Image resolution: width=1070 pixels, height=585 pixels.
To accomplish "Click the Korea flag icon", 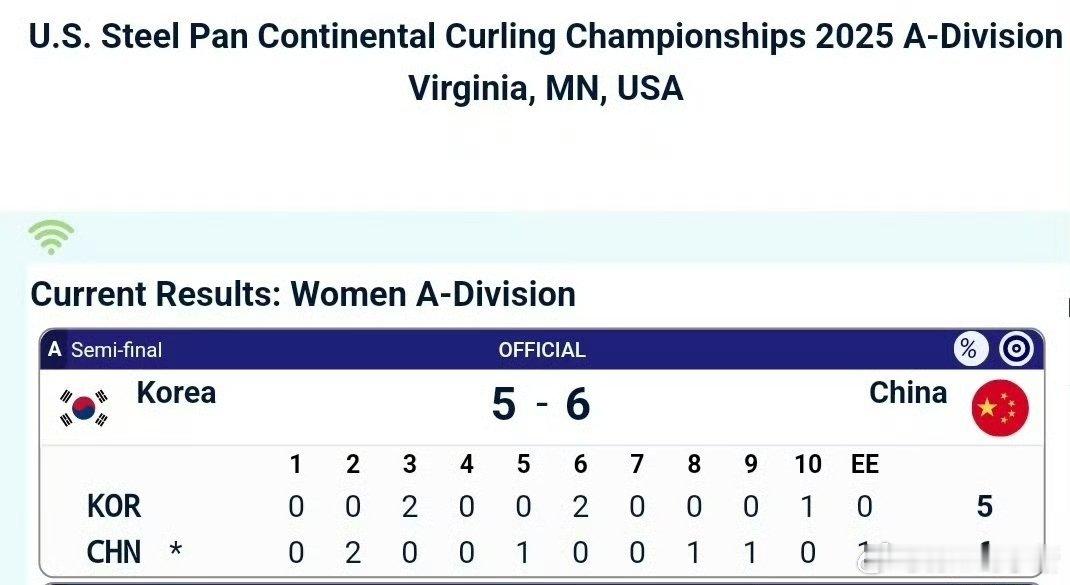I will tap(84, 407).
